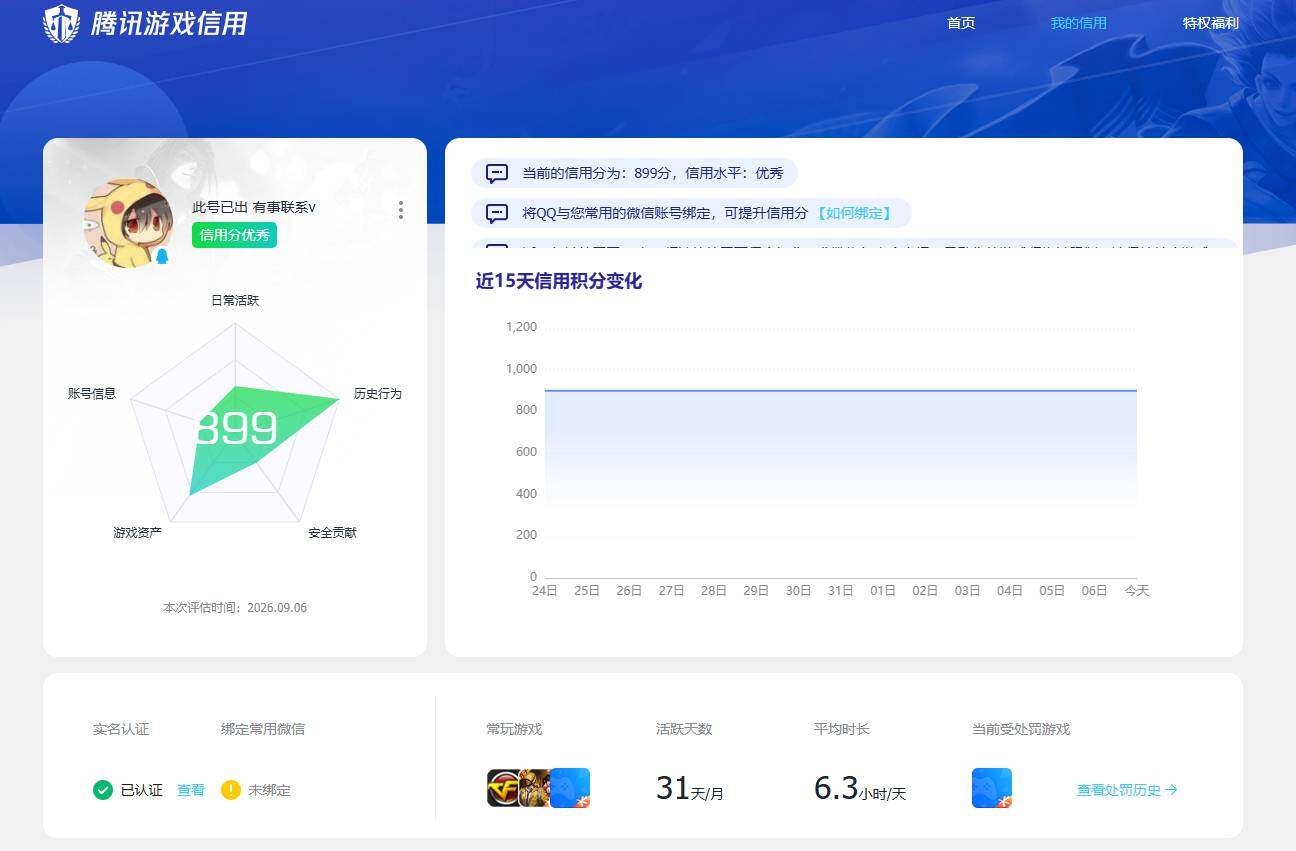Click the 近15天信用积分变化 chart heading
Viewport: 1296px width, 851px height.
pyautogui.click(x=559, y=281)
